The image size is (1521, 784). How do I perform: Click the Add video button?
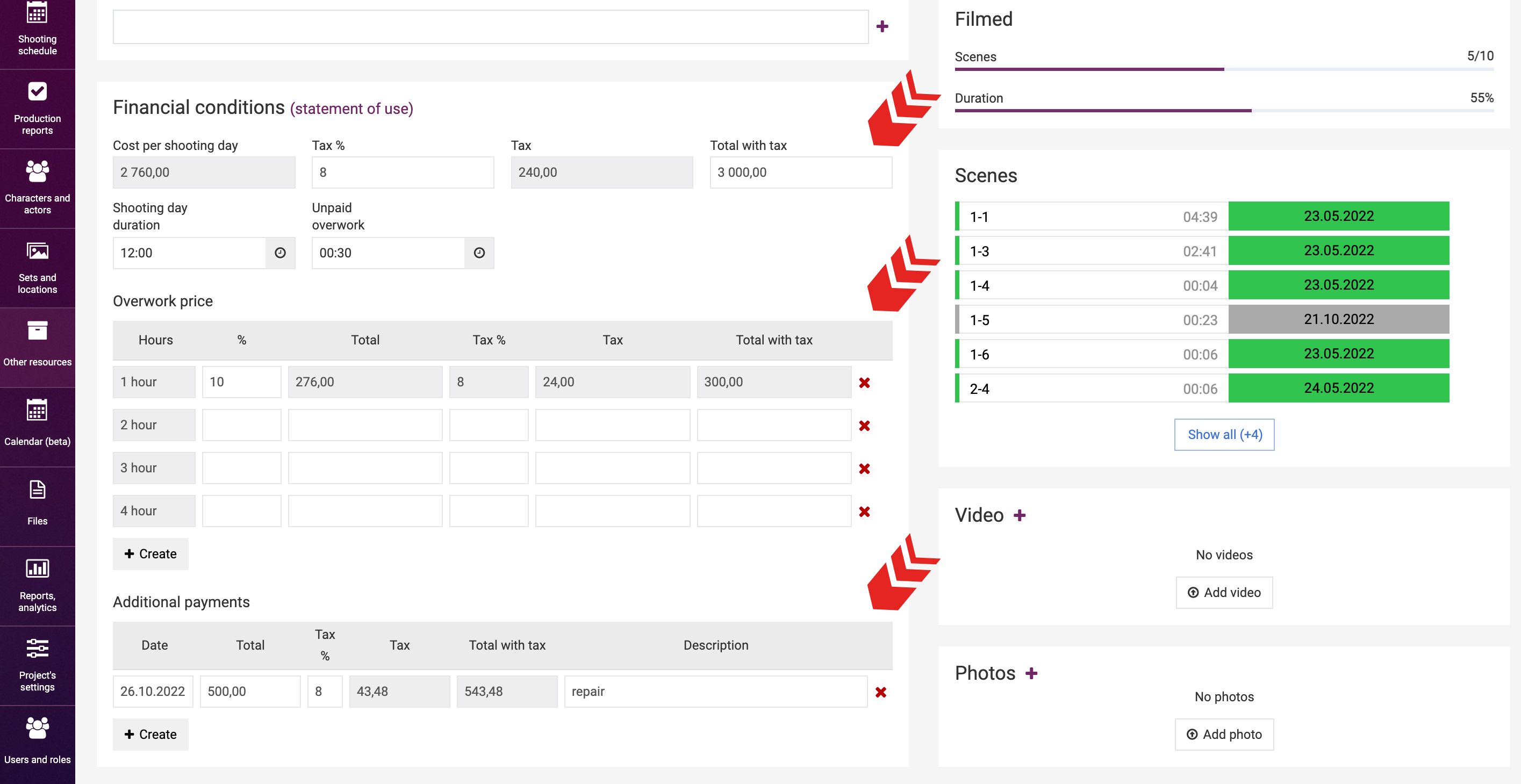pos(1224,592)
